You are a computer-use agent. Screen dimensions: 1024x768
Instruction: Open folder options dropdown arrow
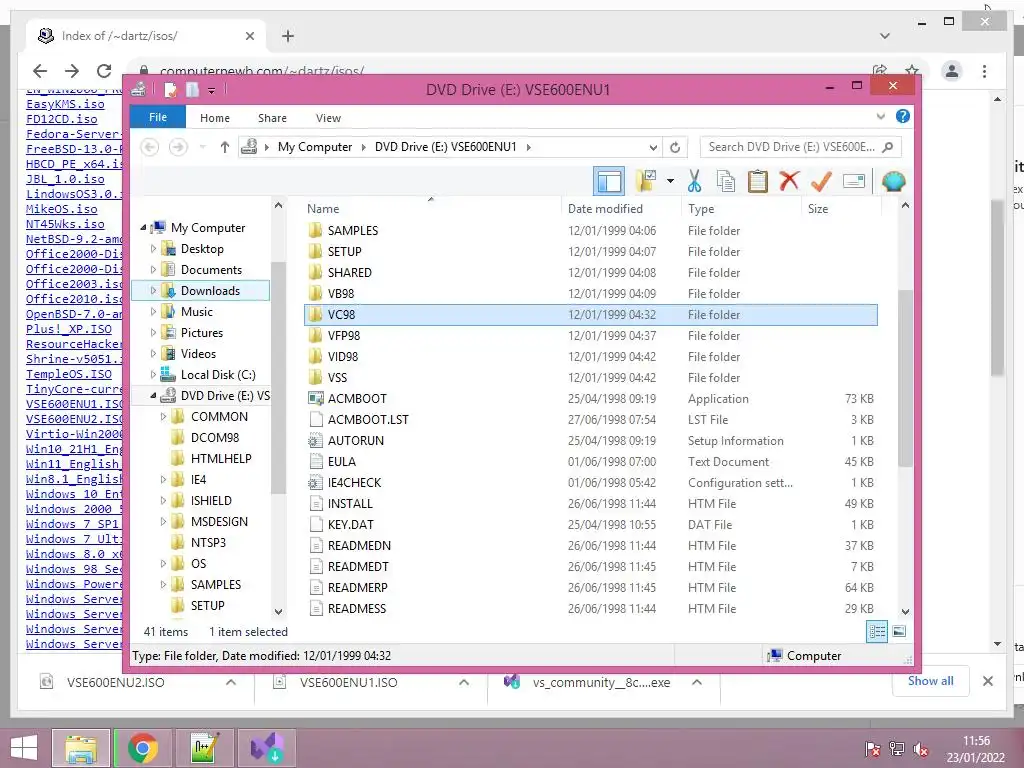[670, 181]
